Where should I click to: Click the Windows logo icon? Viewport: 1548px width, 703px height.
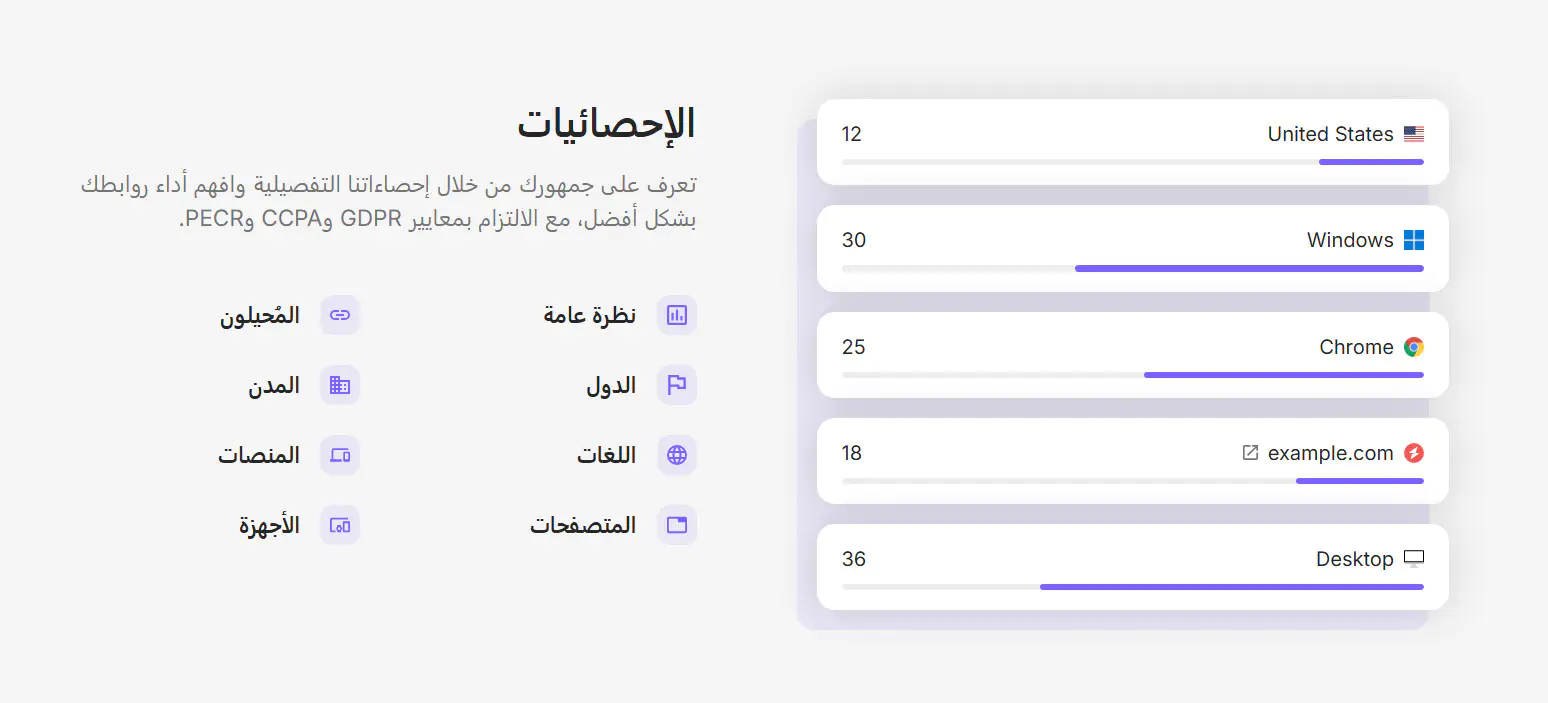(1413, 240)
